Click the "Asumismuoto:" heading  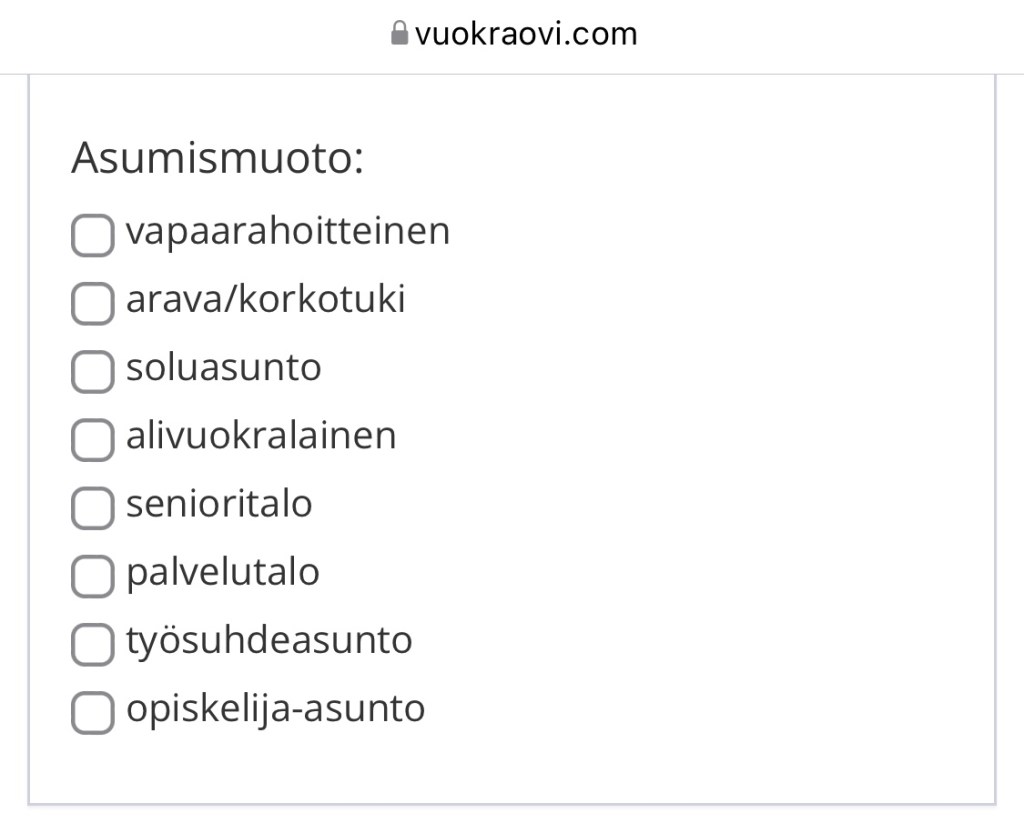pyautogui.click(x=217, y=159)
